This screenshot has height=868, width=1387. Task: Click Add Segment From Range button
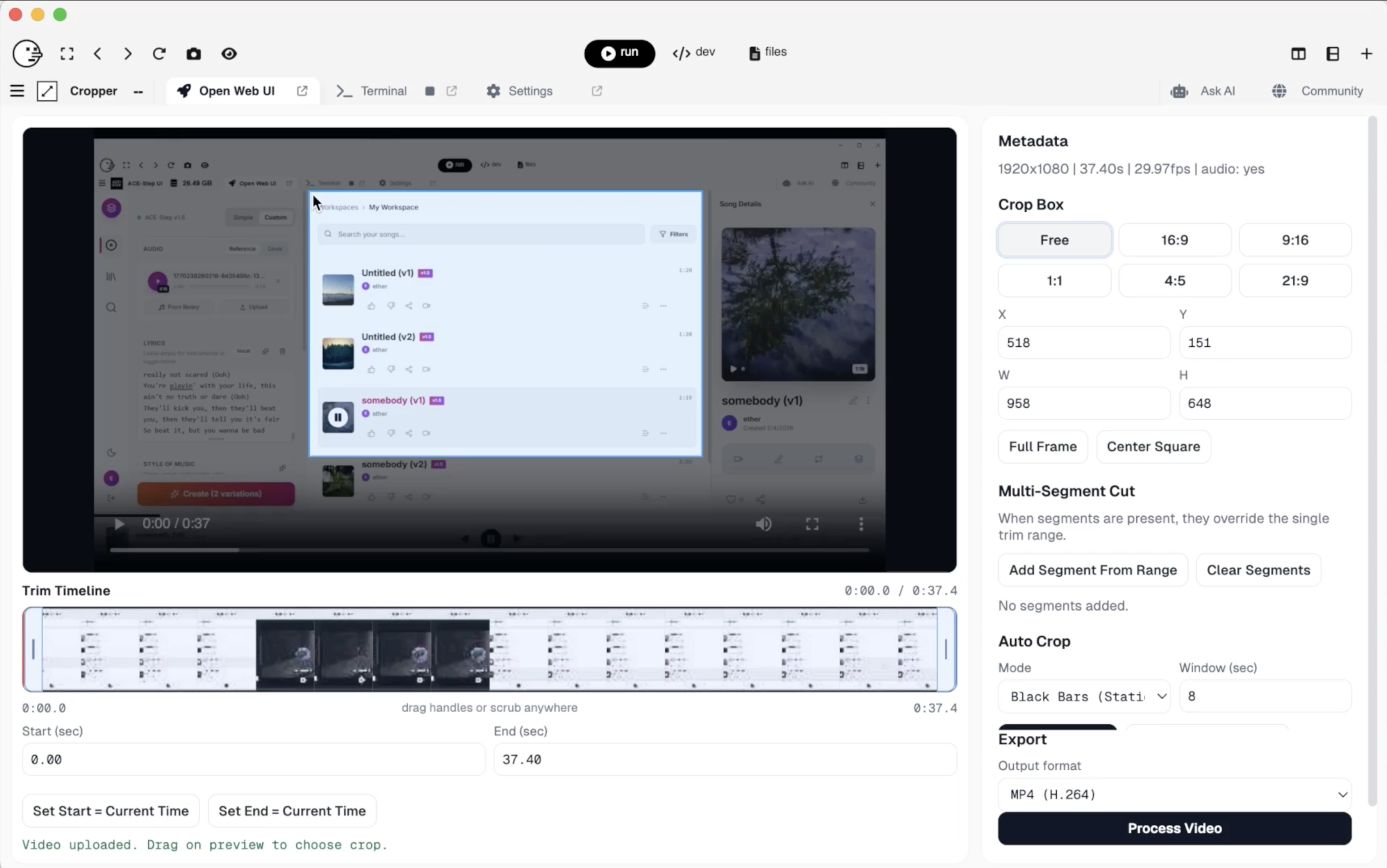pyautogui.click(x=1092, y=570)
